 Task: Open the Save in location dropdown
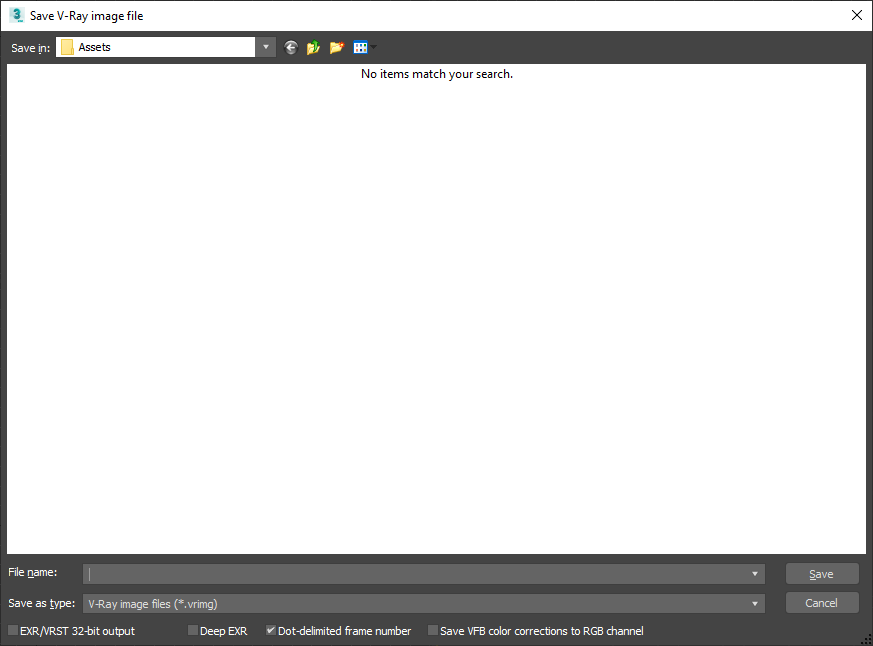click(265, 47)
